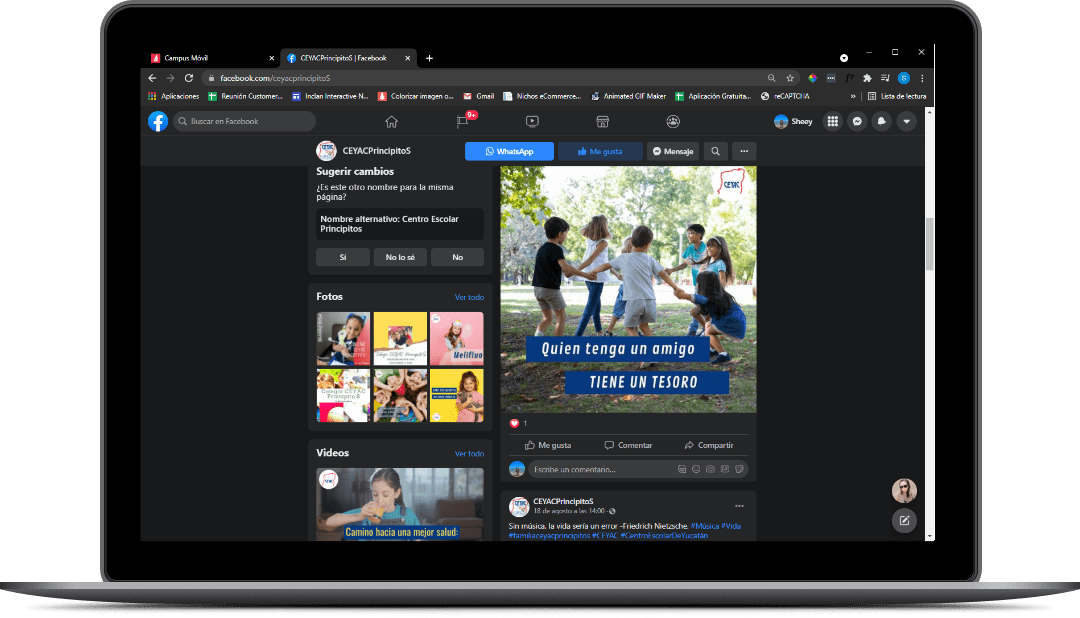Close the Campus Móvil tab
1080x618 pixels.
[x=271, y=59]
